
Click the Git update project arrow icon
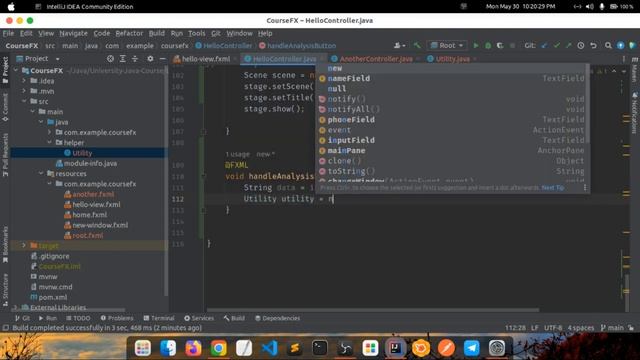tap(544, 46)
